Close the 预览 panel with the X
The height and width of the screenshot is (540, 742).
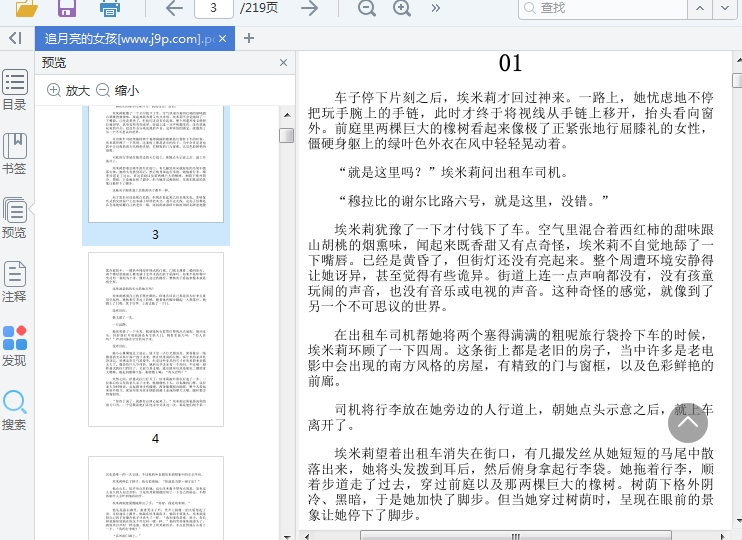[x=283, y=62]
